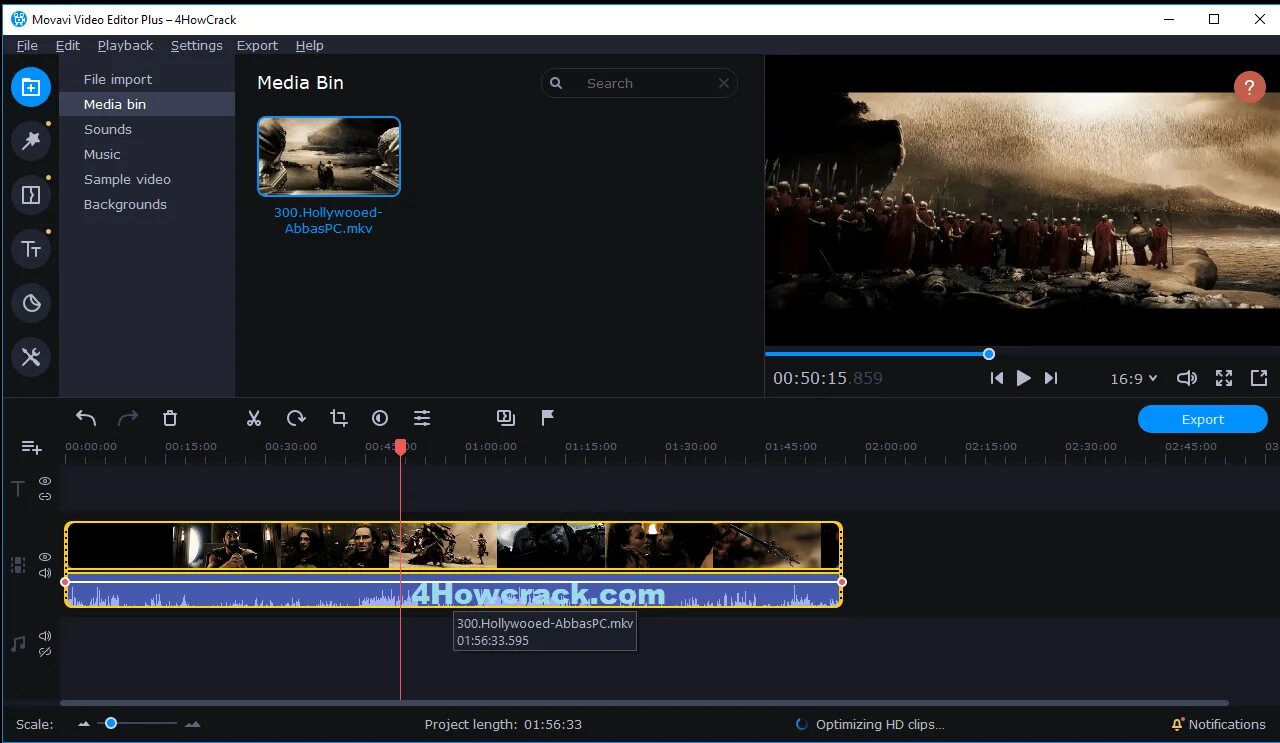Select the Crop tool icon
This screenshot has height=743, width=1280.
coord(338,418)
